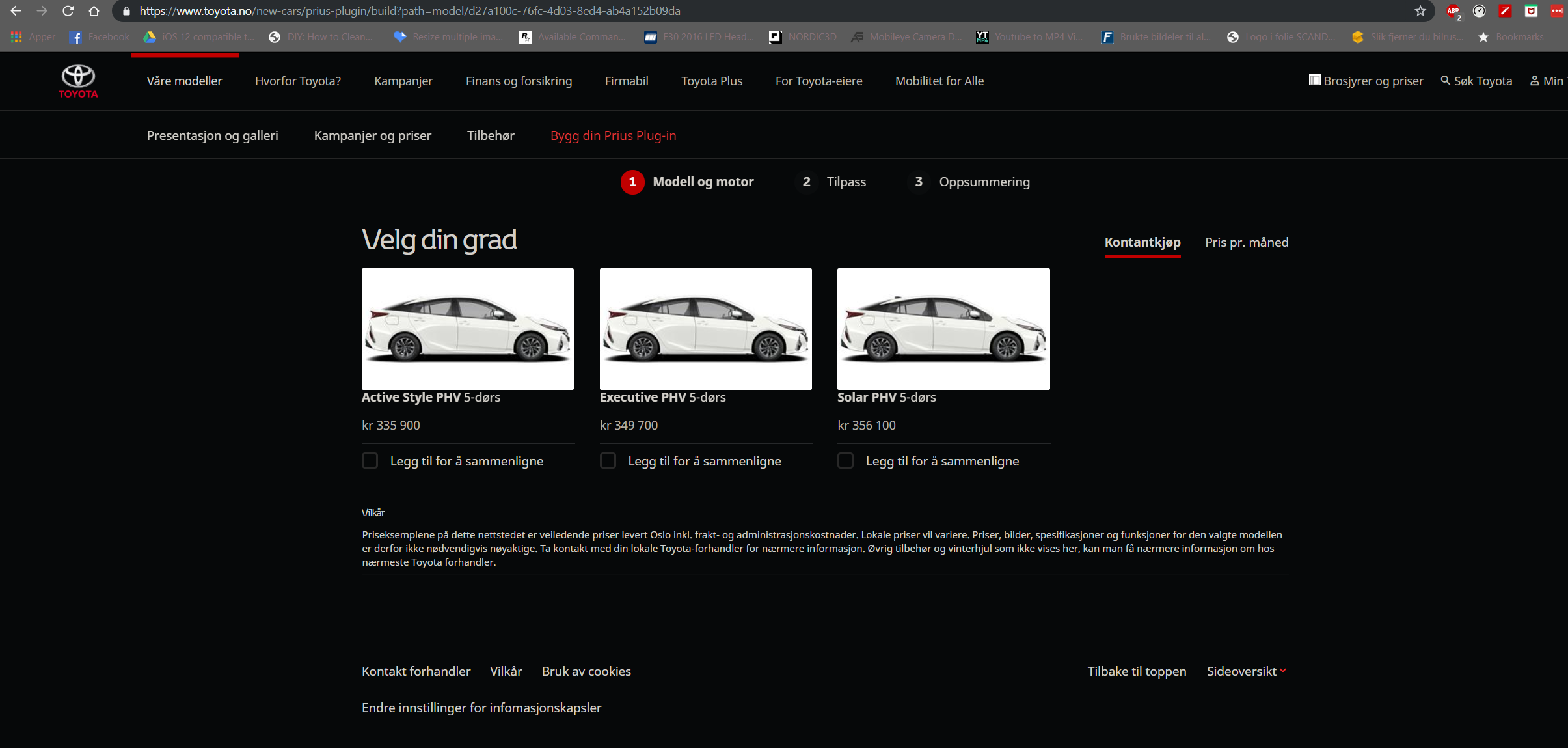Screen dimensions: 1568x748
Task: Reload the page with the refresh icon
Action: click(68, 11)
